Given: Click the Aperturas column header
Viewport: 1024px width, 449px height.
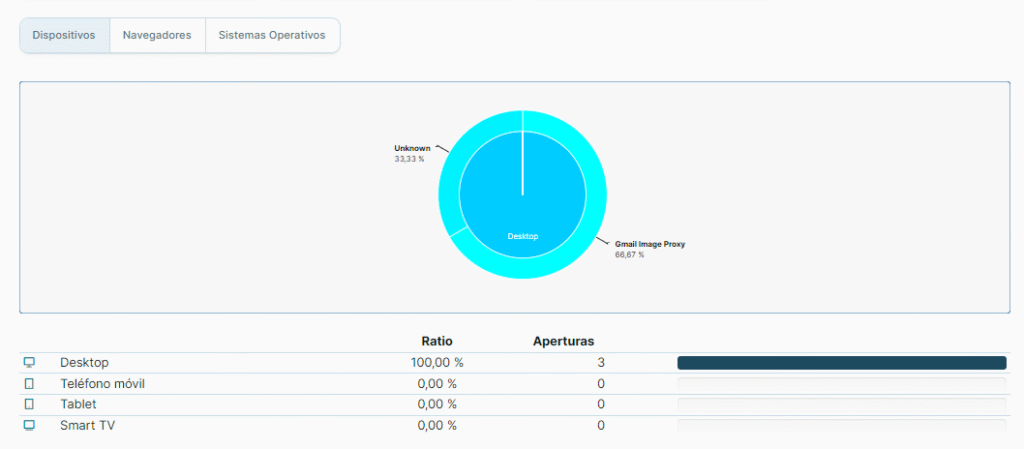Looking at the screenshot, I should pos(563,340).
